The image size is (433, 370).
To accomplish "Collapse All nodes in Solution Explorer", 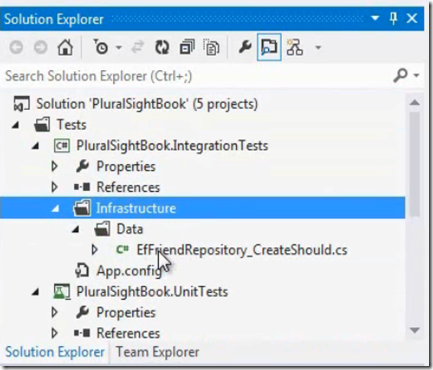I will click(x=187, y=47).
